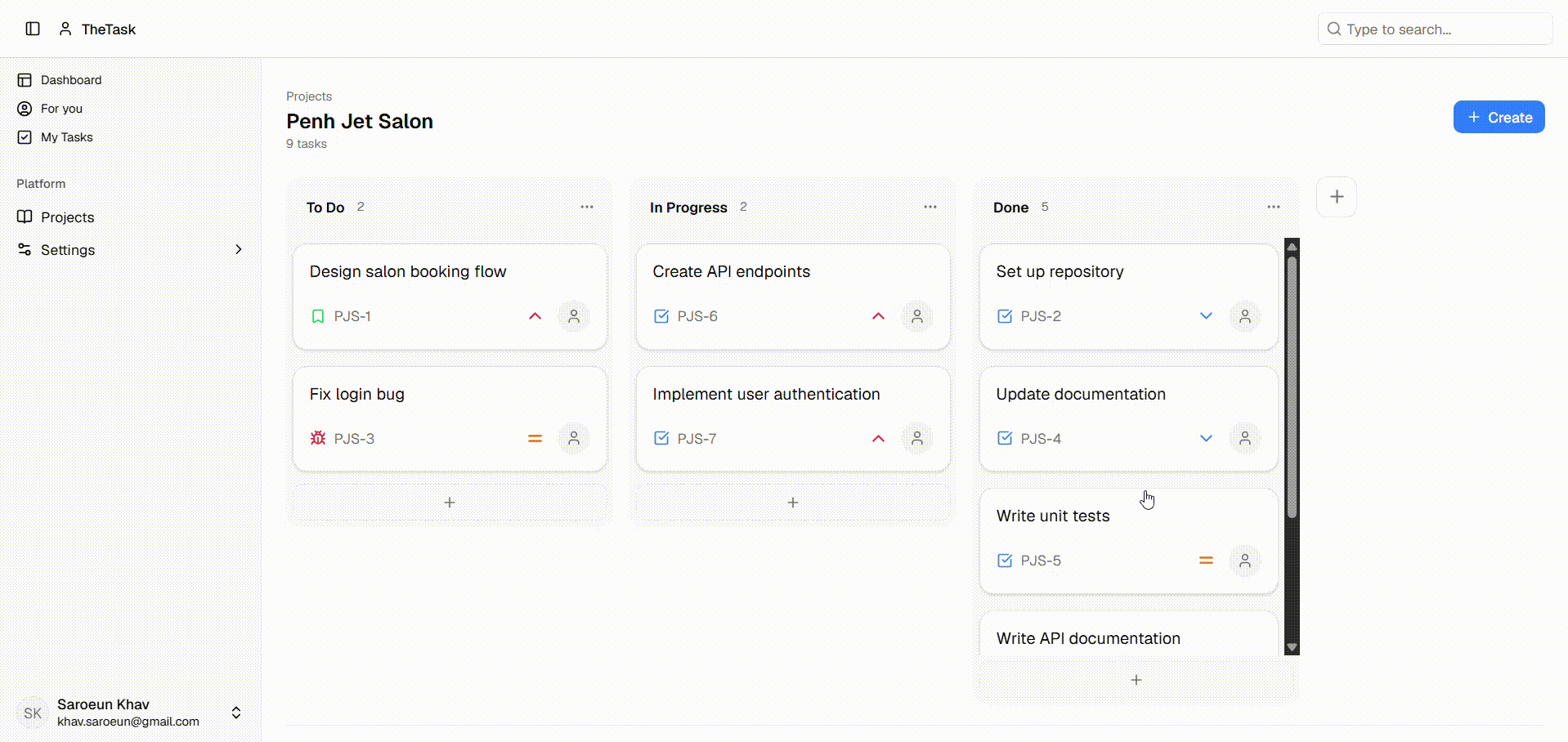
Task: Click the Done column scrollbar down arrow
Action: click(1292, 647)
